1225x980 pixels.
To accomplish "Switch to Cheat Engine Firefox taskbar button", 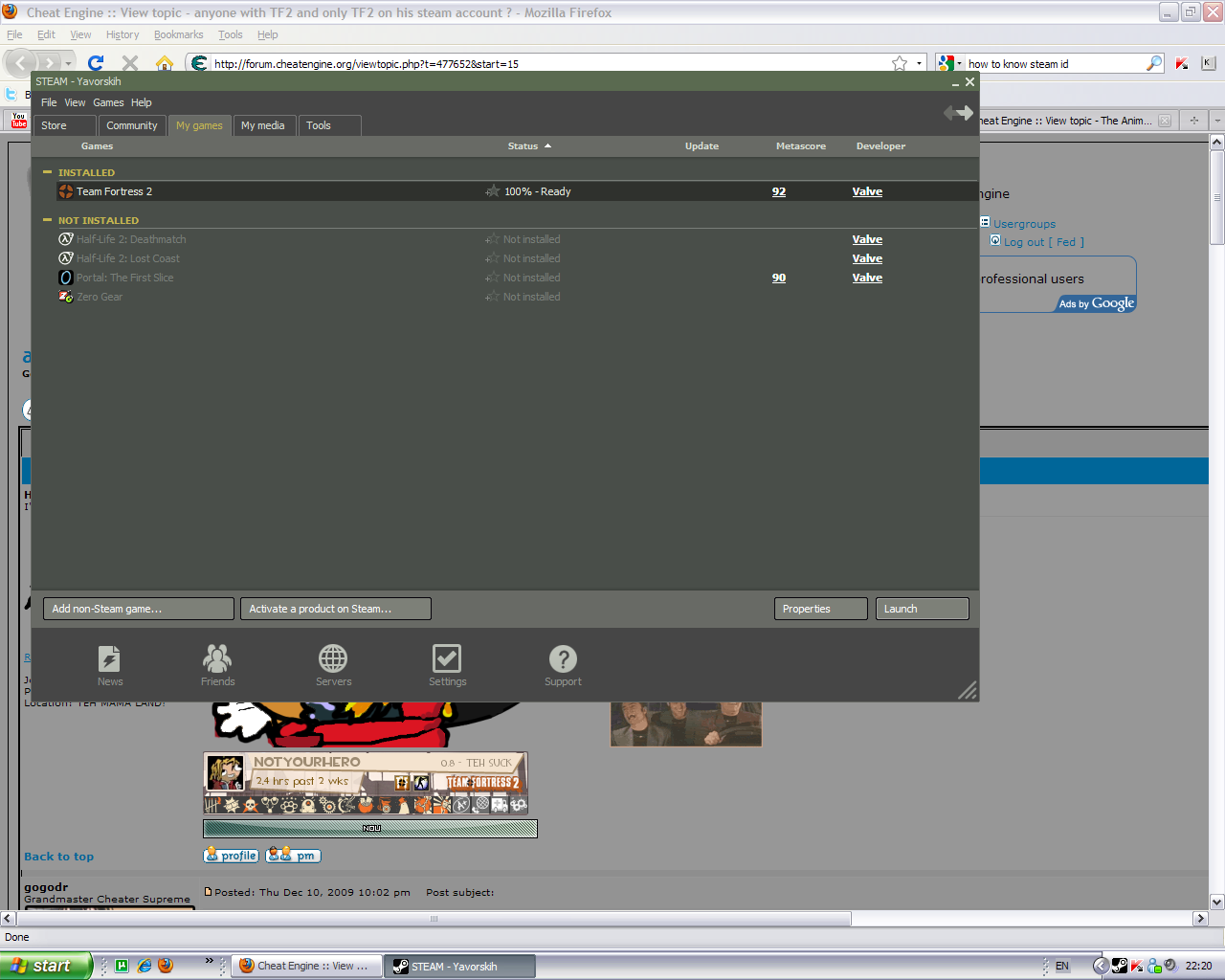I will pyautogui.click(x=306, y=966).
